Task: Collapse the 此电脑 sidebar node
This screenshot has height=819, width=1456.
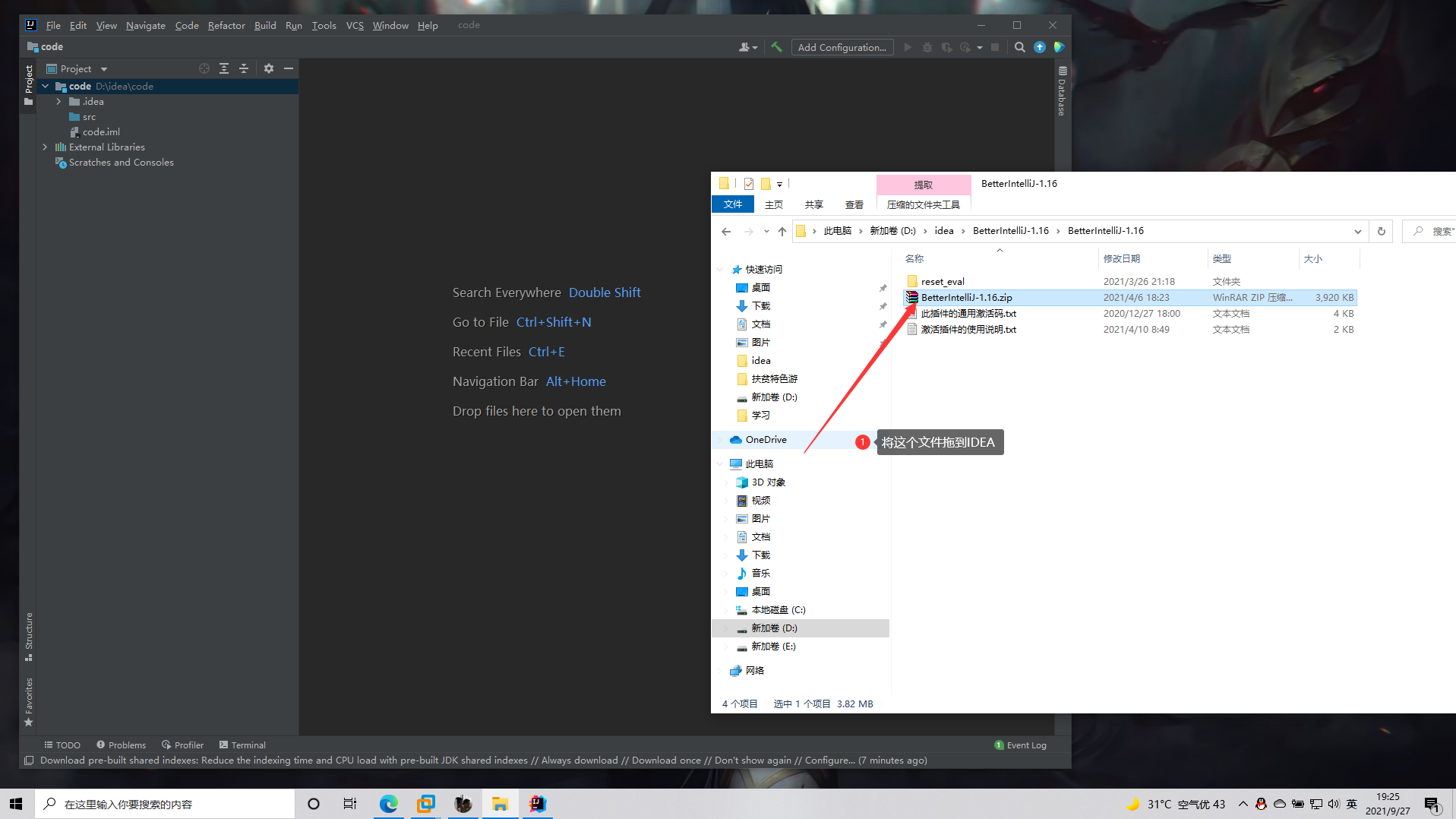Action: [720, 464]
